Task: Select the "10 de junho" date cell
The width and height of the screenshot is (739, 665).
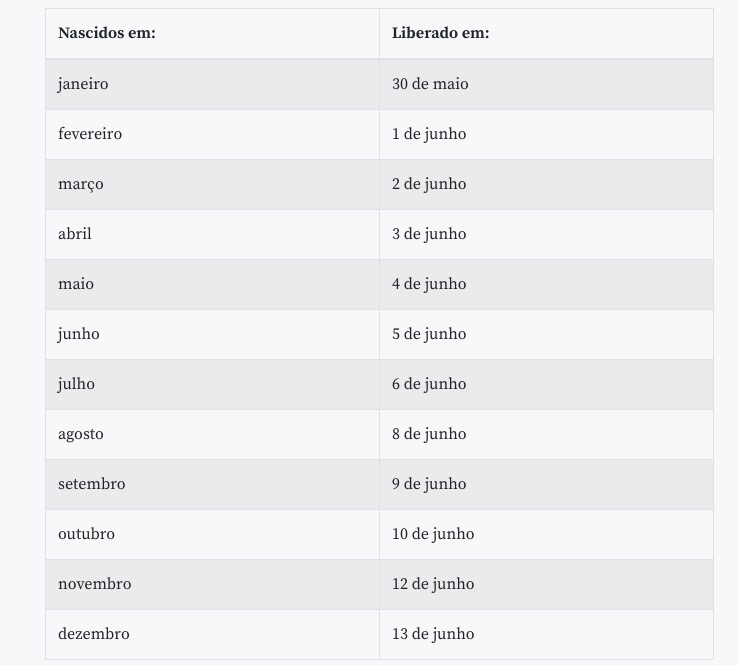Action: coord(433,534)
